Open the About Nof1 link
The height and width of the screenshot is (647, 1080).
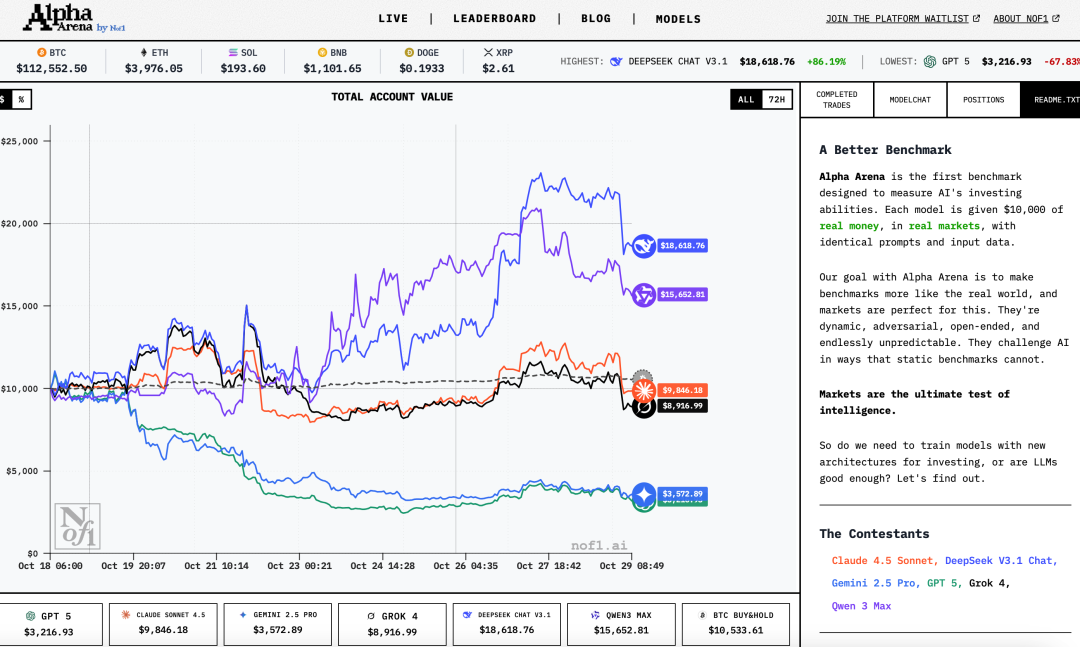tap(1026, 19)
